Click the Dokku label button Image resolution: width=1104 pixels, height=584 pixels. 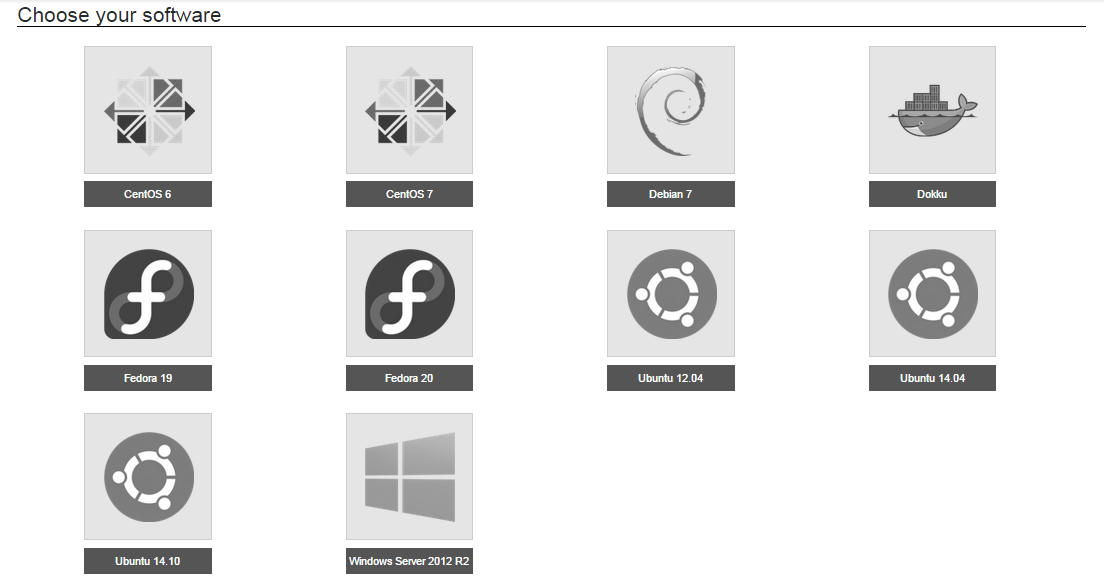[x=932, y=194]
